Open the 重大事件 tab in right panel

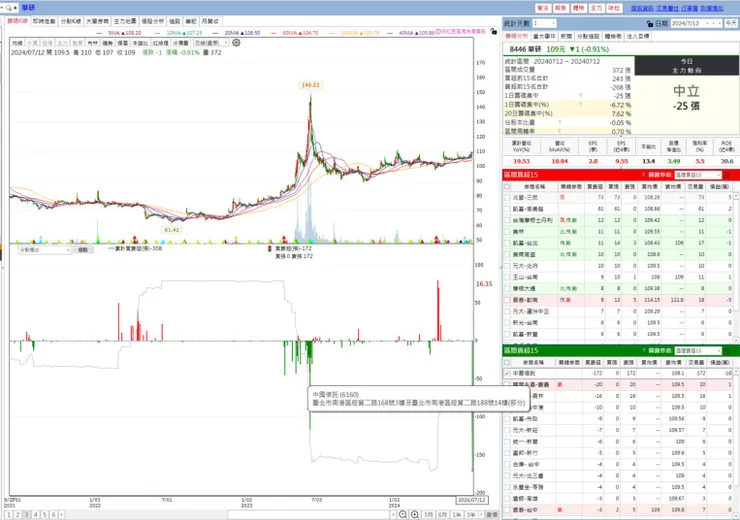click(544, 36)
